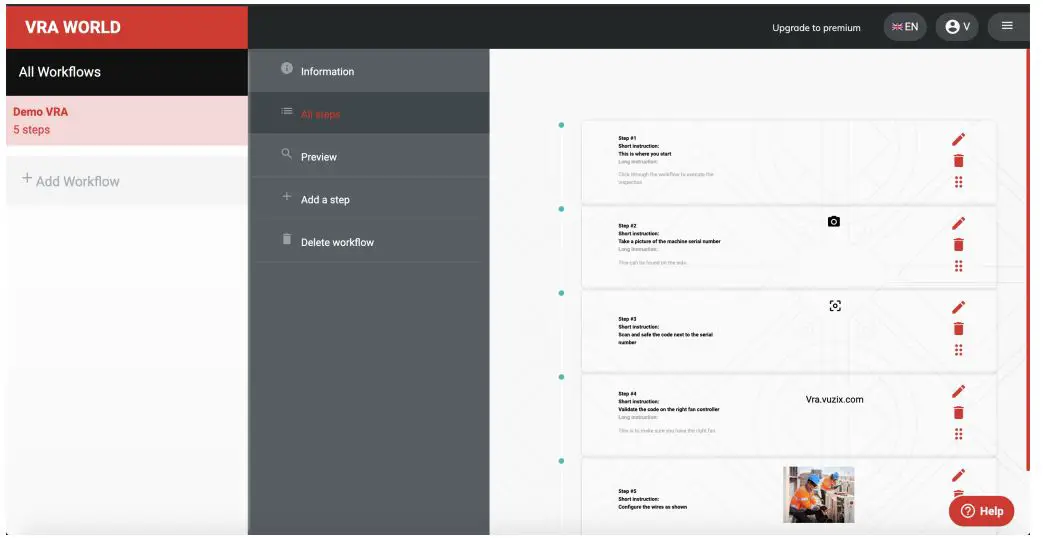Image resolution: width=1043 pixels, height=538 pixels.
Task: Edit Step #3 with pencil icon
Action: pos(958,307)
